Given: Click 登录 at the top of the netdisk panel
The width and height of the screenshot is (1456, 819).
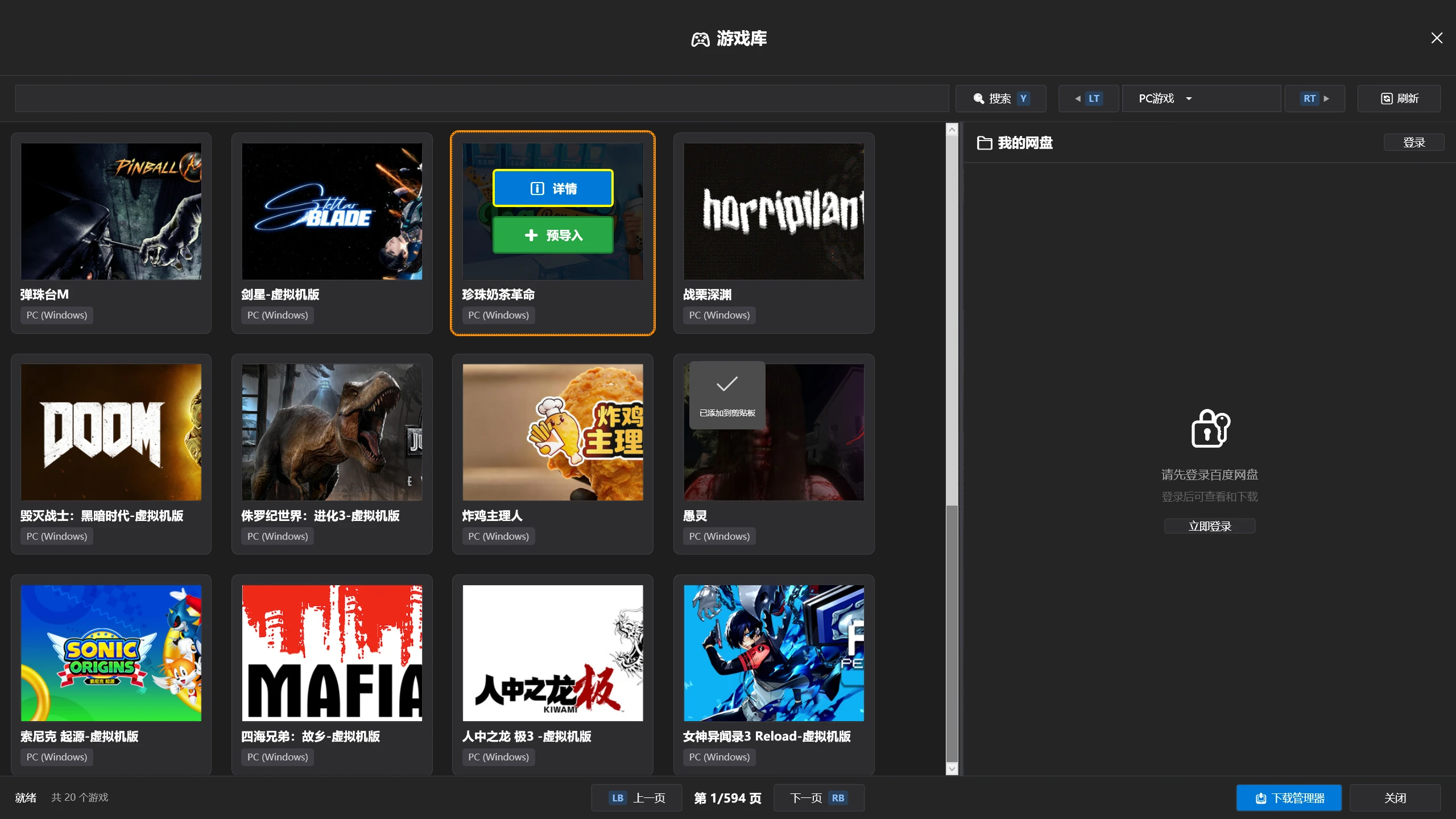Looking at the screenshot, I should click(x=1413, y=142).
